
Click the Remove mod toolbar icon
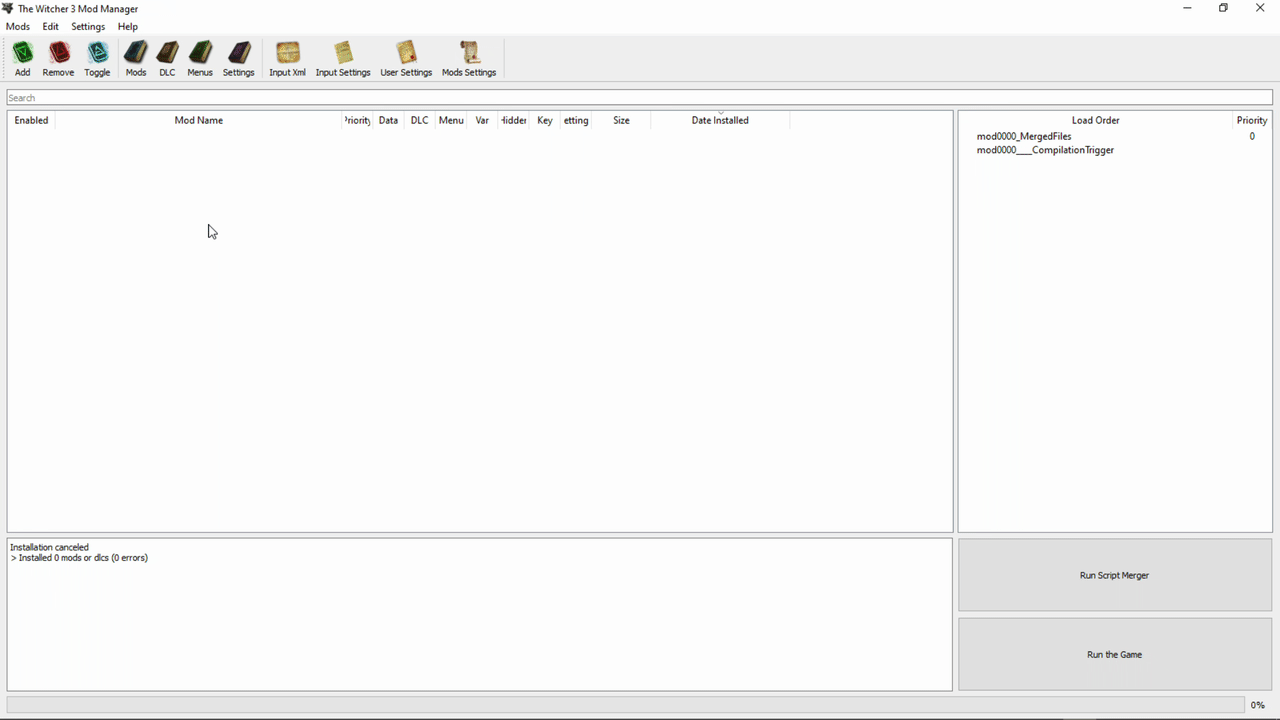[x=58, y=59]
